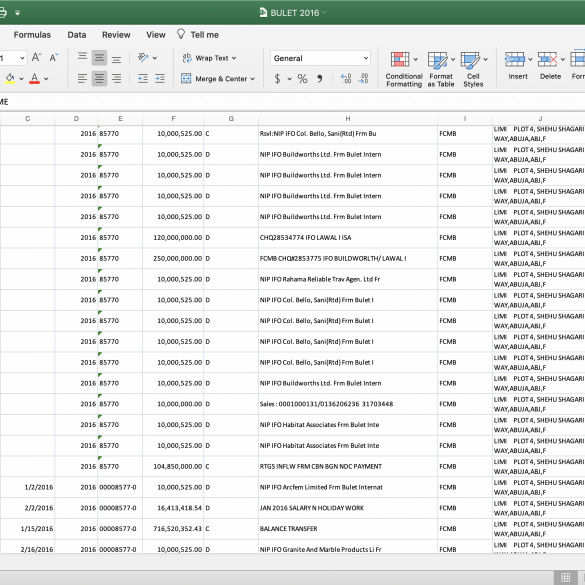Click decrease decimal icon

click(x=363, y=78)
